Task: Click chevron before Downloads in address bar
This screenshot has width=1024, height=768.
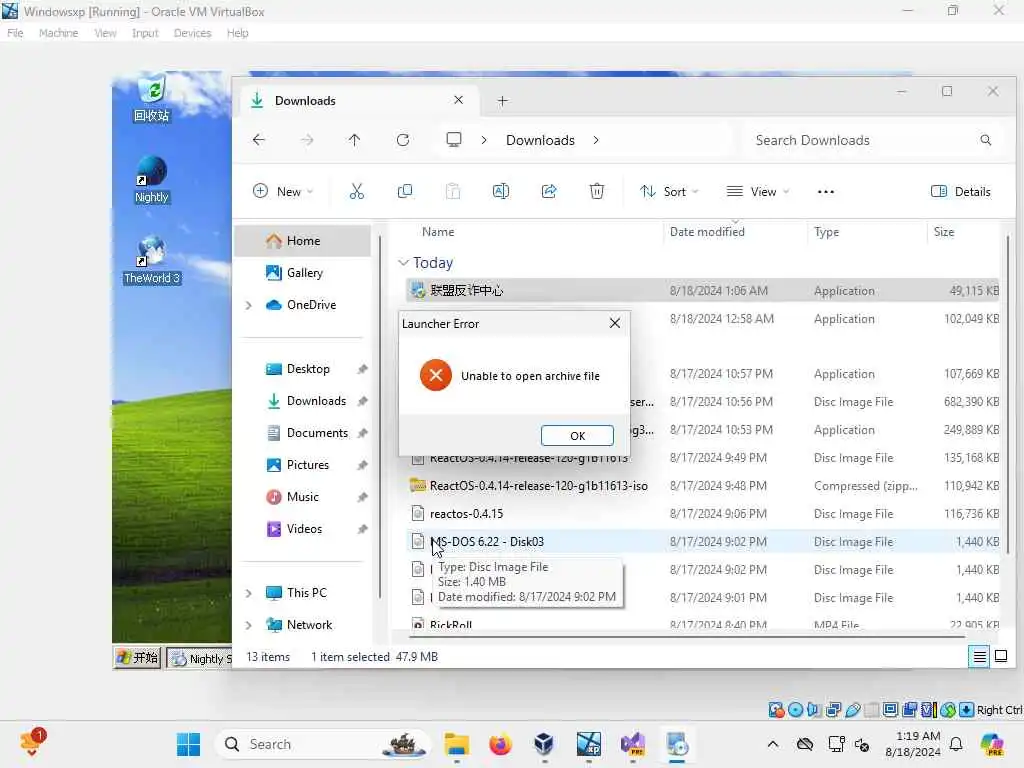Action: point(484,140)
